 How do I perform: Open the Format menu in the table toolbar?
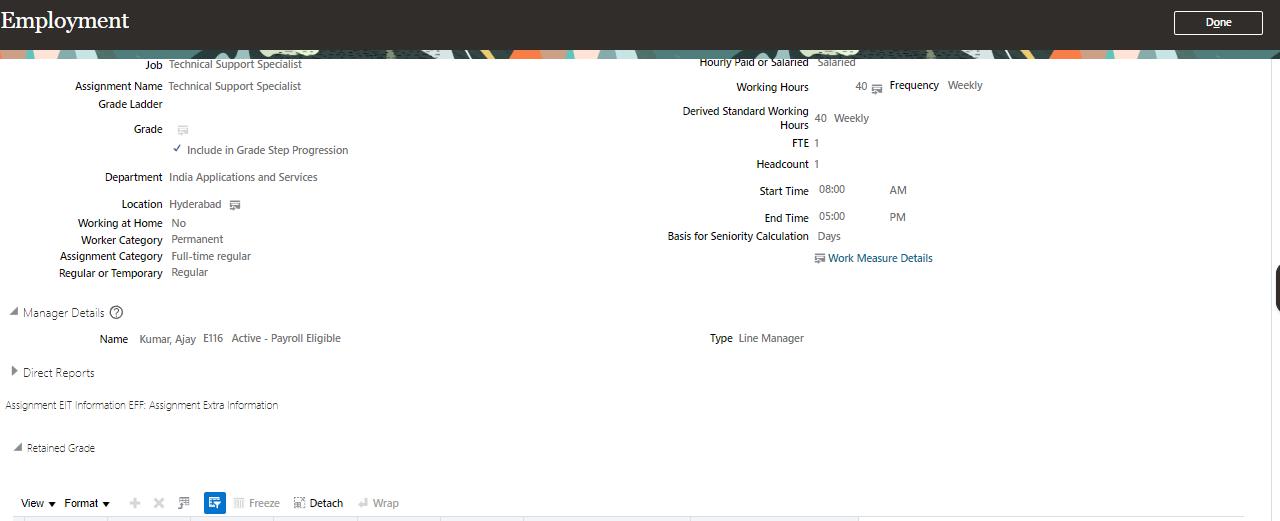pos(87,503)
